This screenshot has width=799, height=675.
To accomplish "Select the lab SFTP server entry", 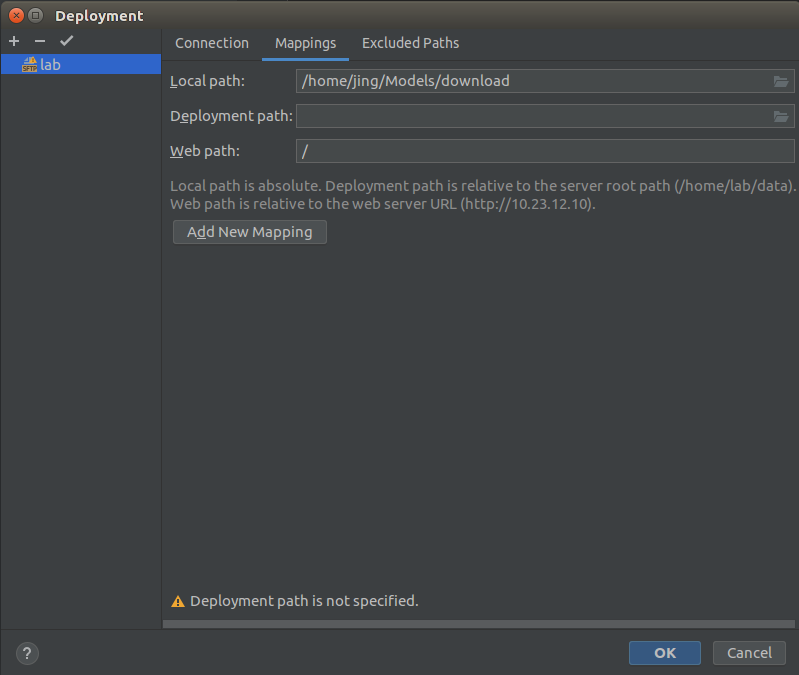I will [81, 65].
